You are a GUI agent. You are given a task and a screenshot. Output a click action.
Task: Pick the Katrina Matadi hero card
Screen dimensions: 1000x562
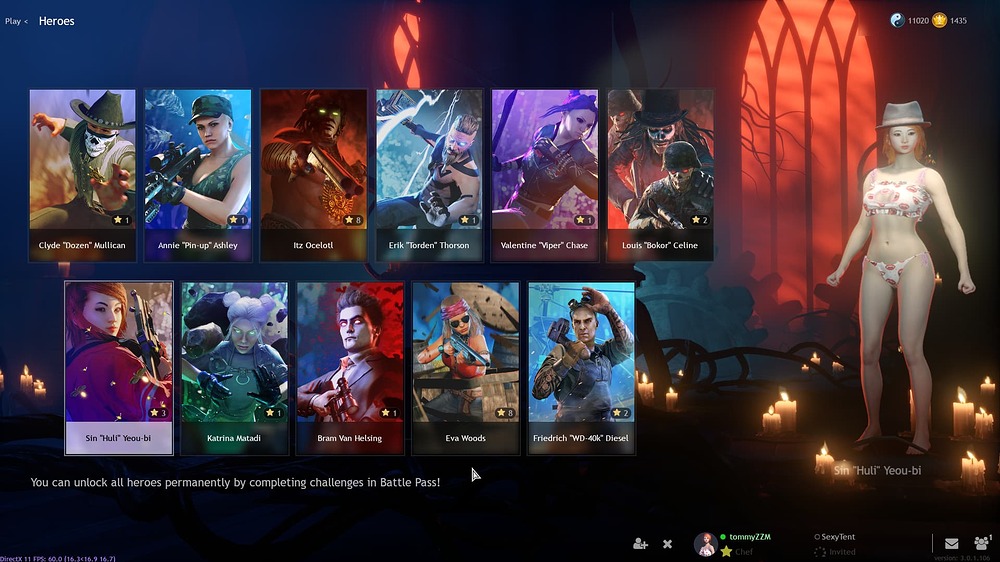tap(234, 368)
